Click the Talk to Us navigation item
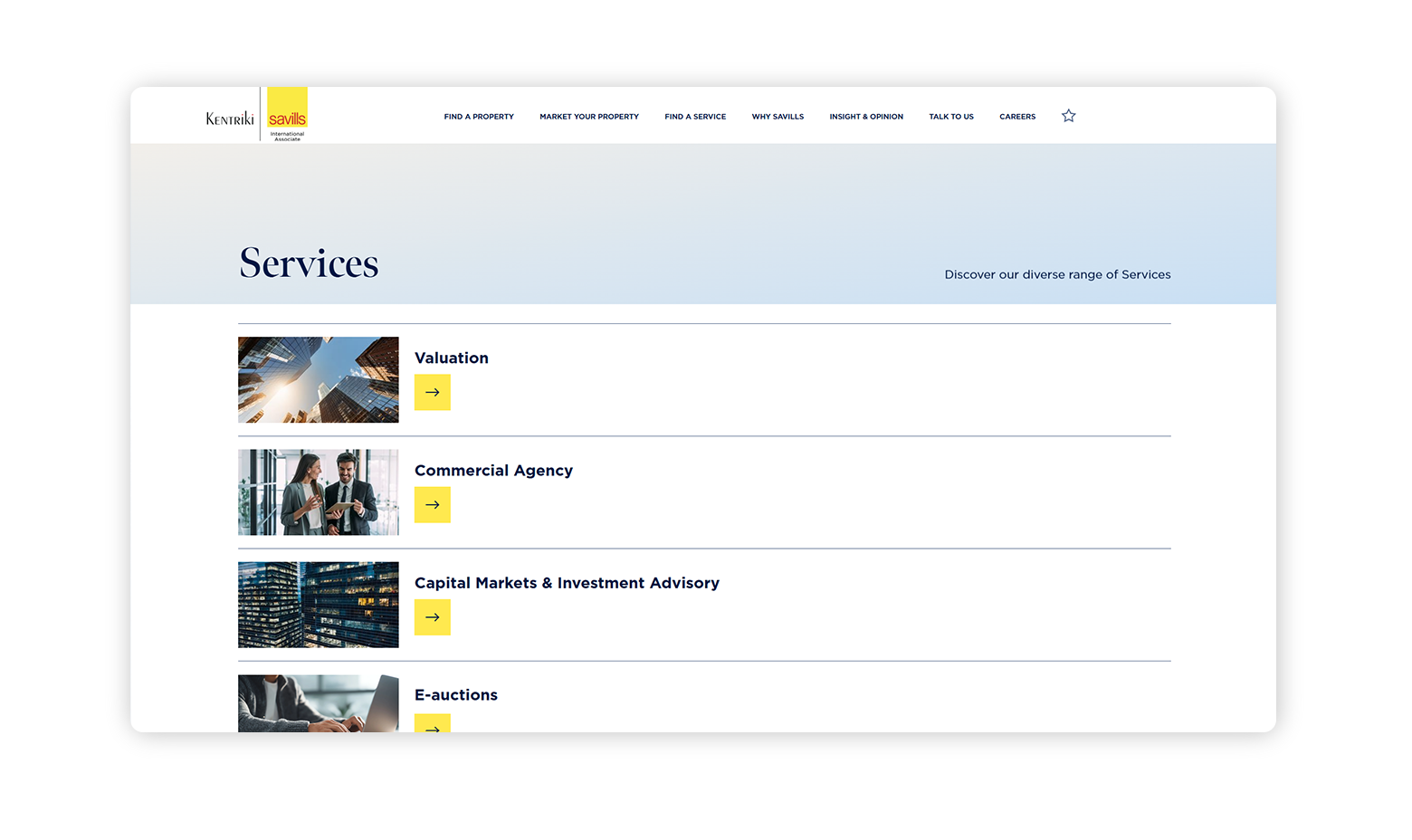Screen dimensions: 1412x840 pyautogui.click(x=951, y=116)
